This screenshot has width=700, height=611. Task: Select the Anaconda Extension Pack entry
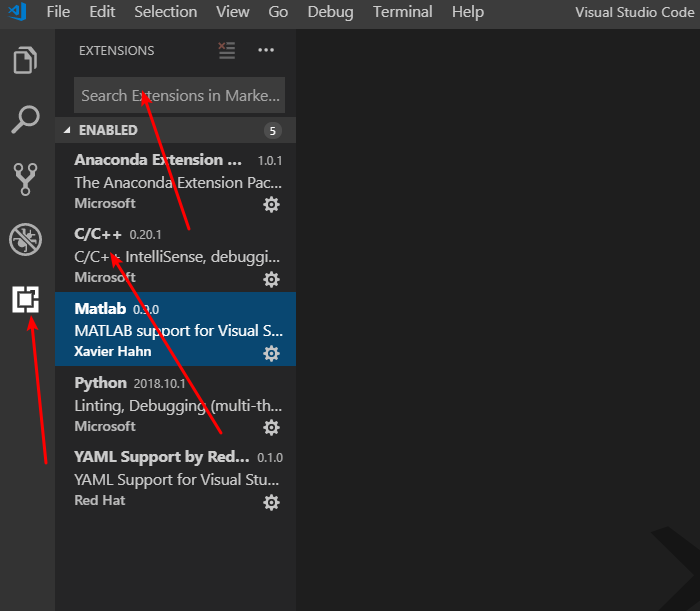tap(175, 181)
